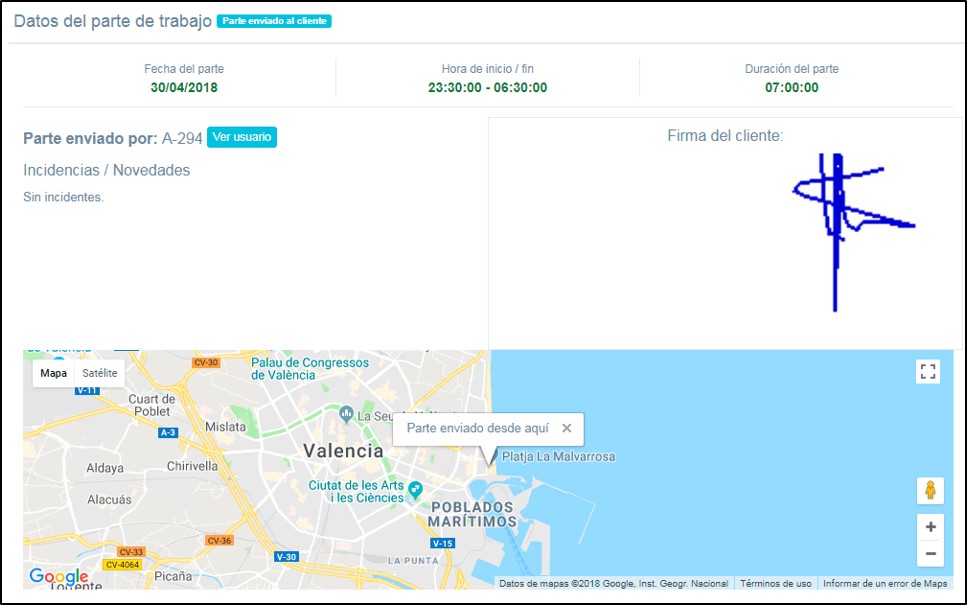Click the 'Hora de inicio / fin' label

click(x=487, y=69)
